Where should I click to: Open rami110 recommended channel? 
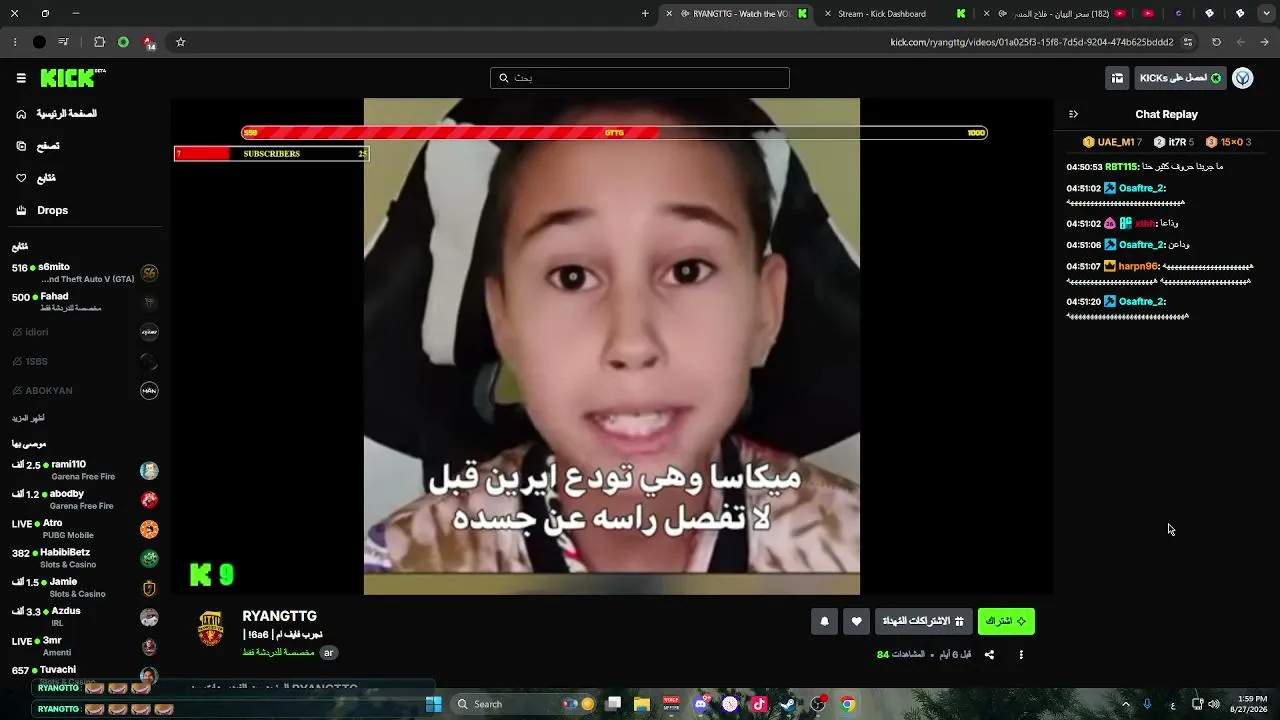pyautogui.click(x=85, y=470)
